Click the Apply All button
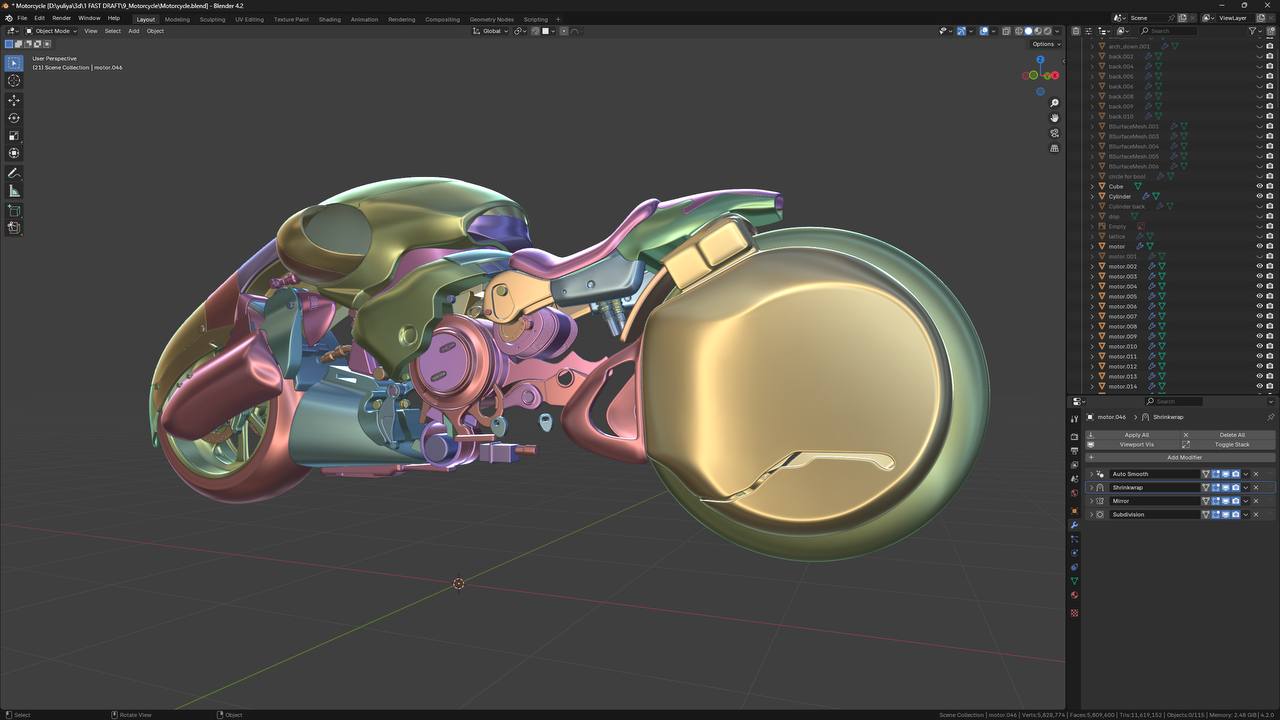The height and width of the screenshot is (720, 1280). click(1132, 435)
